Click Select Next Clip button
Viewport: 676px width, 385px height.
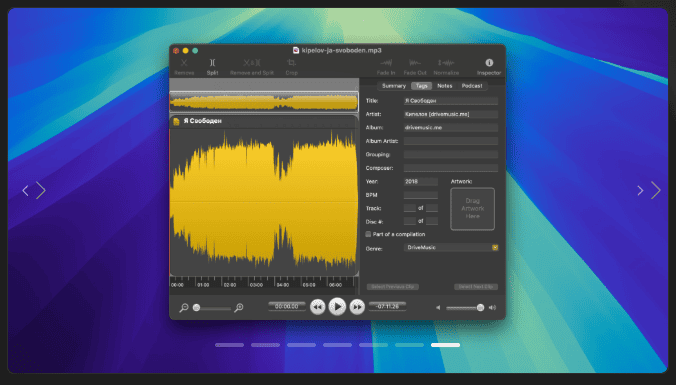[476, 287]
